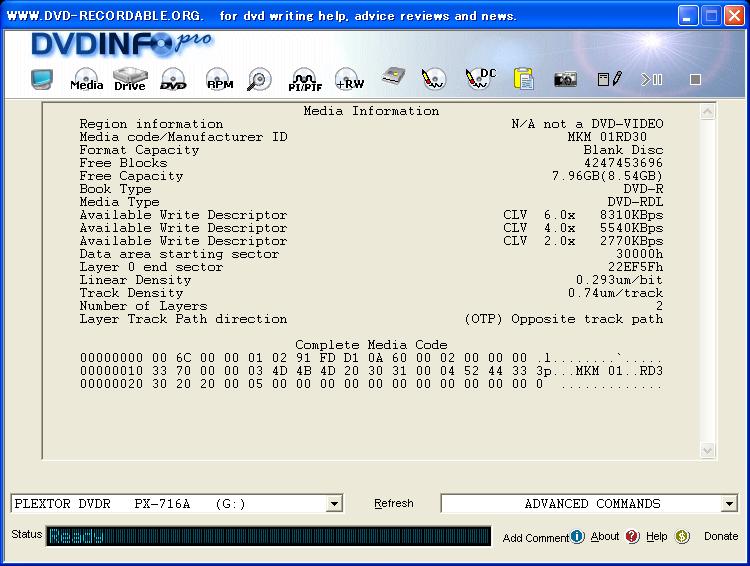Click the play/pause toolbar button
Image resolution: width=750 pixels, height=566 pixels.
[651, 79]
